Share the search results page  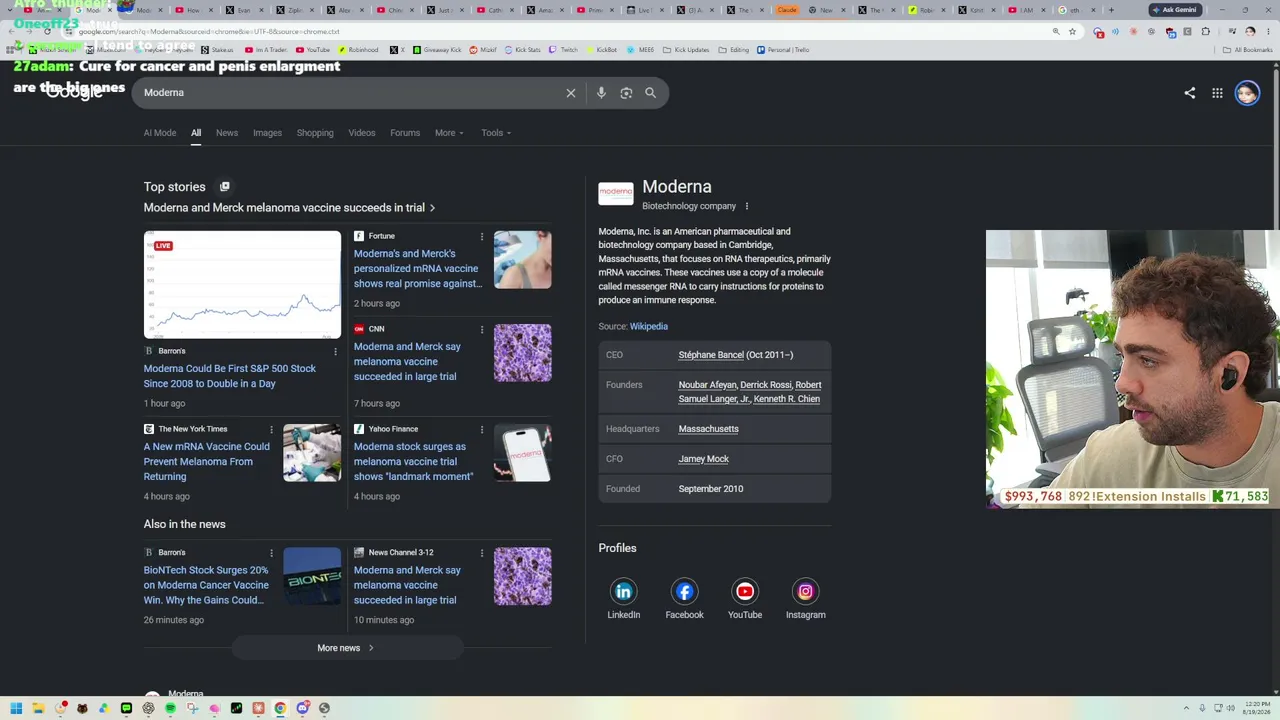(1189, 93)
